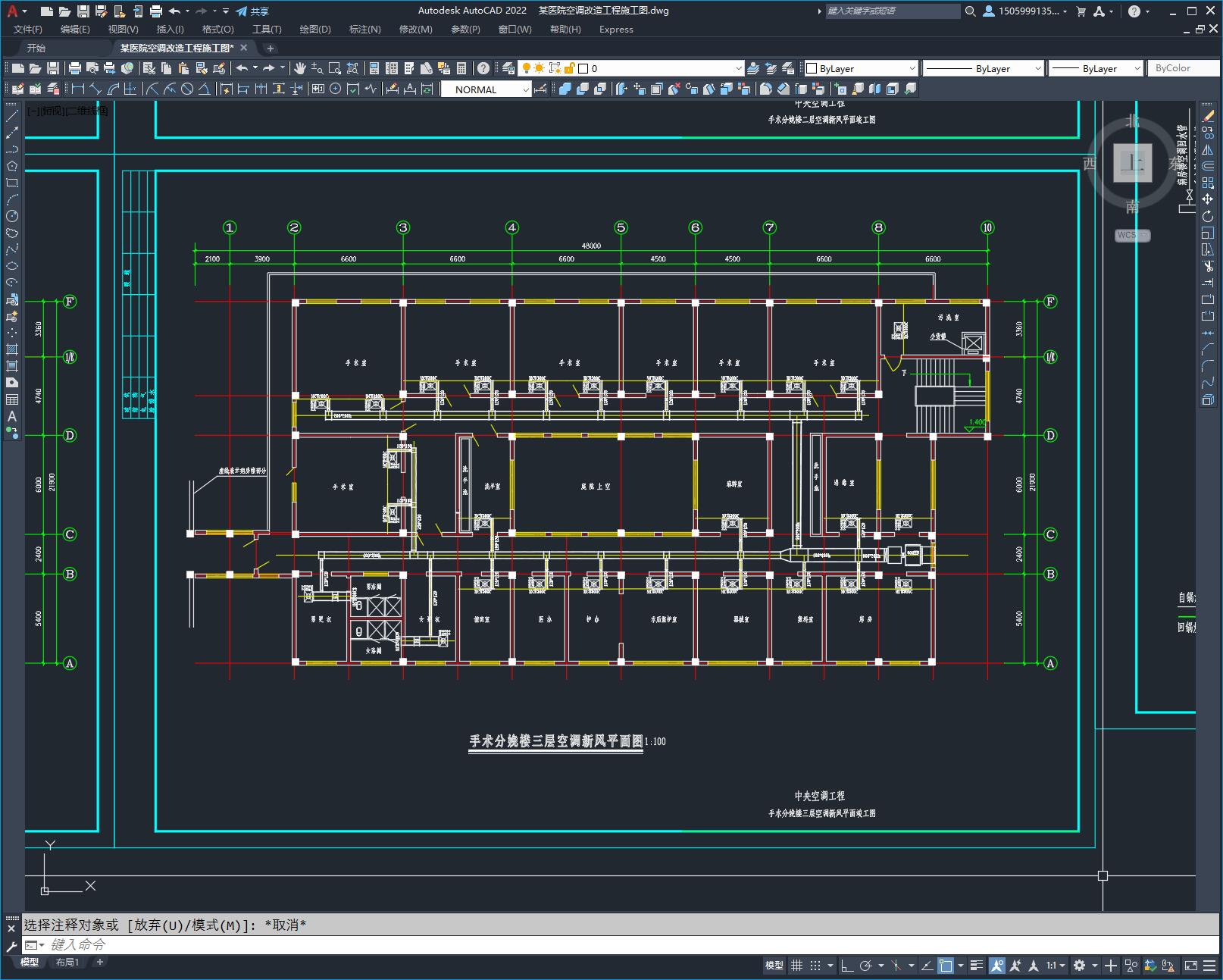Toggle object snap in status bar

(x=946, y=965)
